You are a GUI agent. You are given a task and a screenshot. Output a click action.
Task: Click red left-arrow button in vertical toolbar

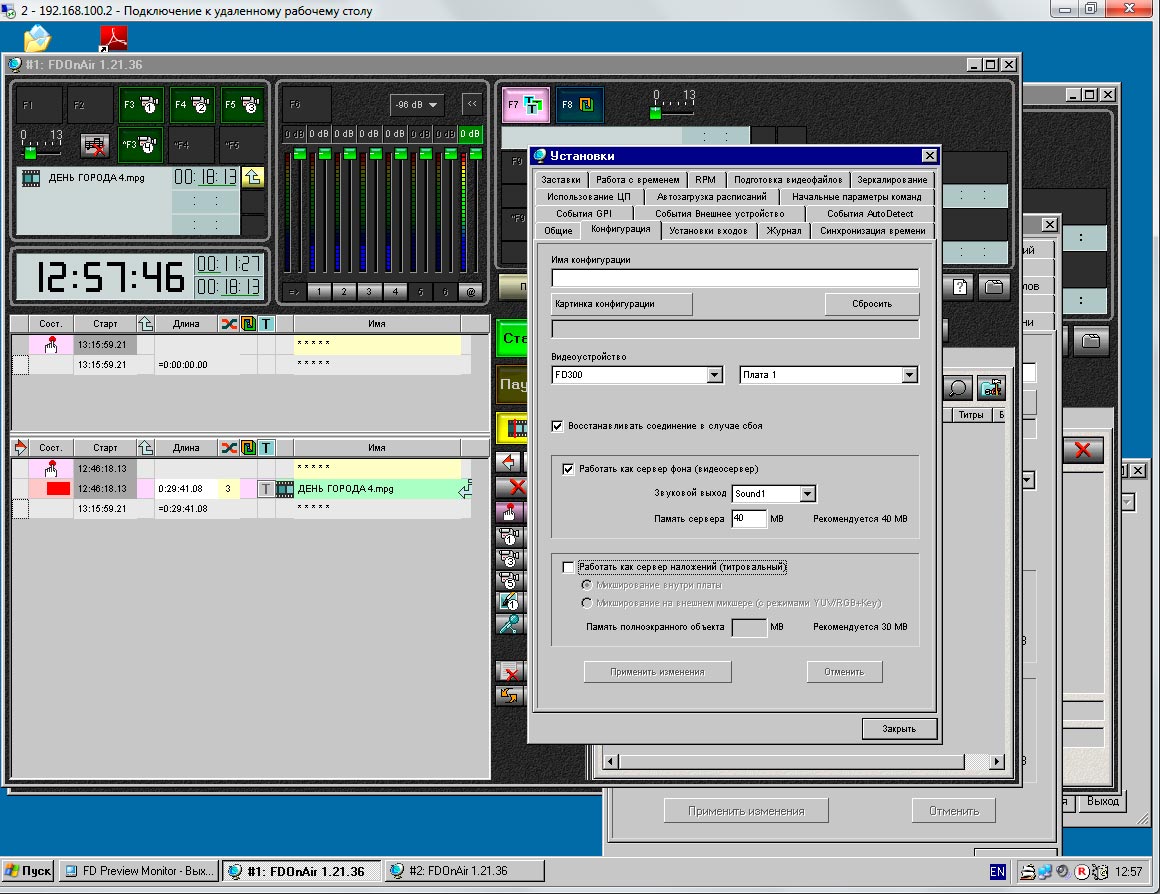pos(510,463)
